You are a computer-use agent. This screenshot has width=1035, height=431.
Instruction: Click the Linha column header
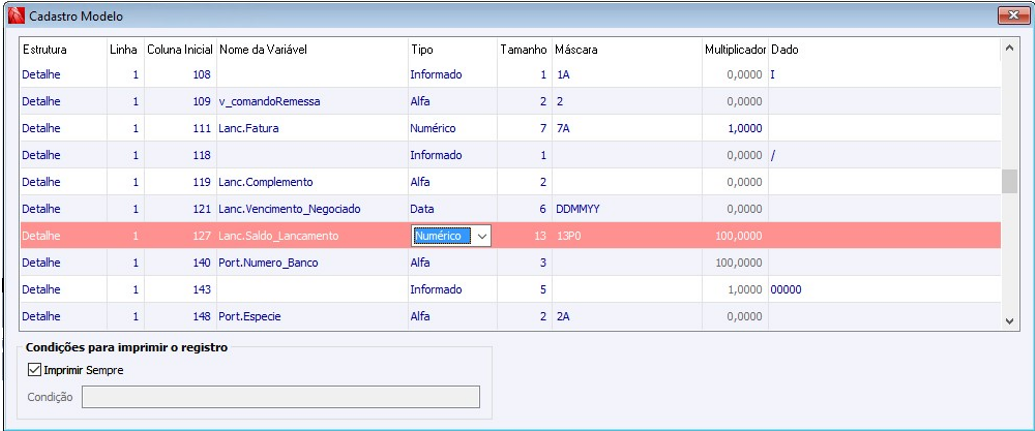click(x=123, y=50)
